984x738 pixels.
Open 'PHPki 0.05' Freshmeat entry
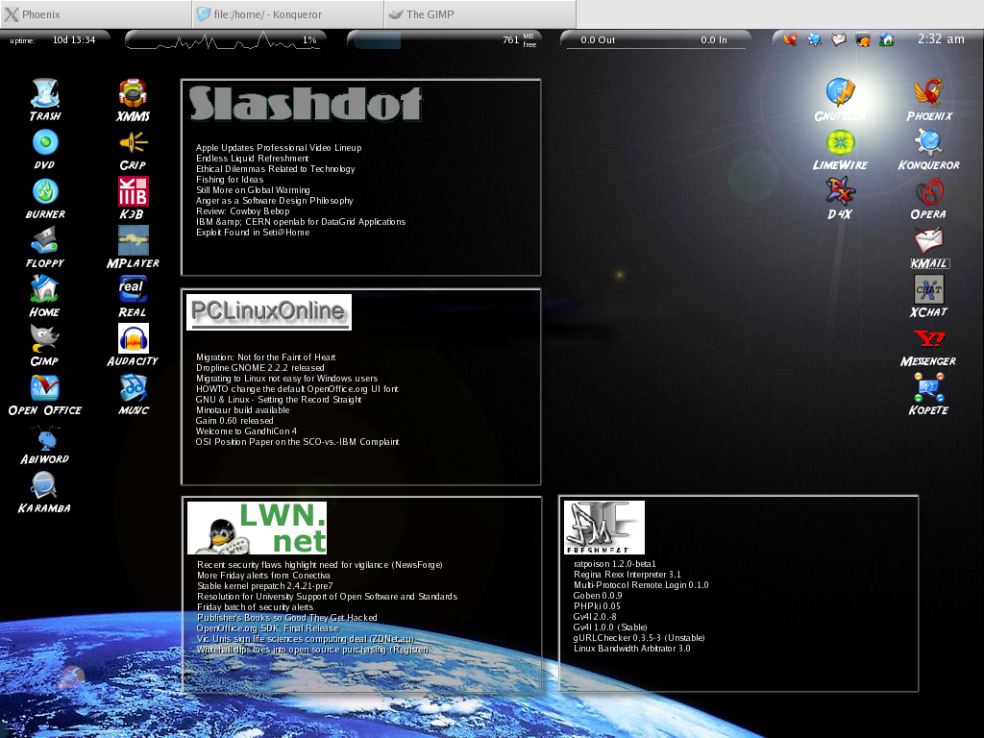click(x=597, y=606)
